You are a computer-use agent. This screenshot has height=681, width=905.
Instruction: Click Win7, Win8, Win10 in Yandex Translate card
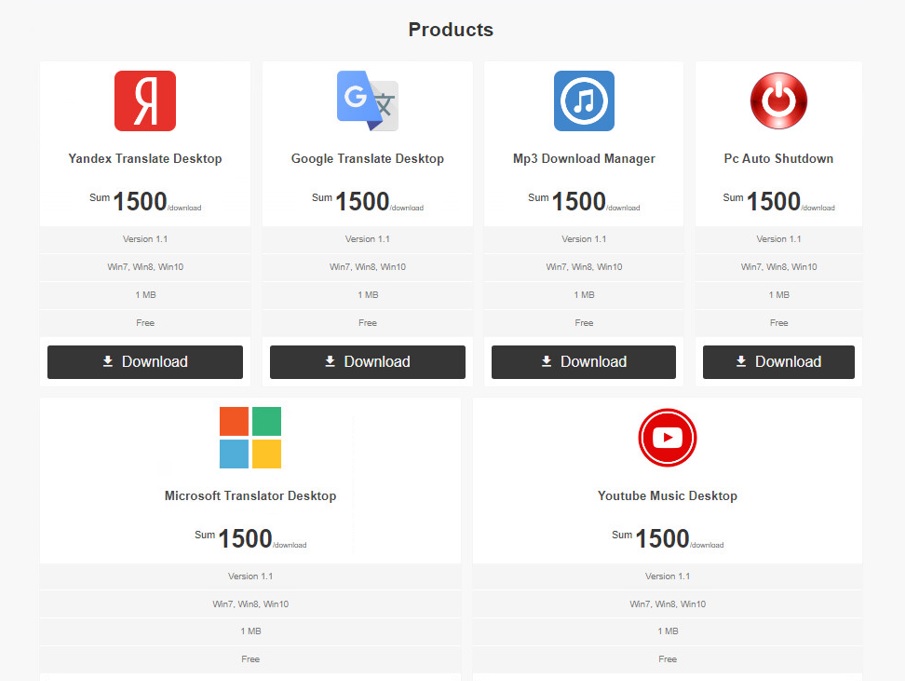point(145,267)
